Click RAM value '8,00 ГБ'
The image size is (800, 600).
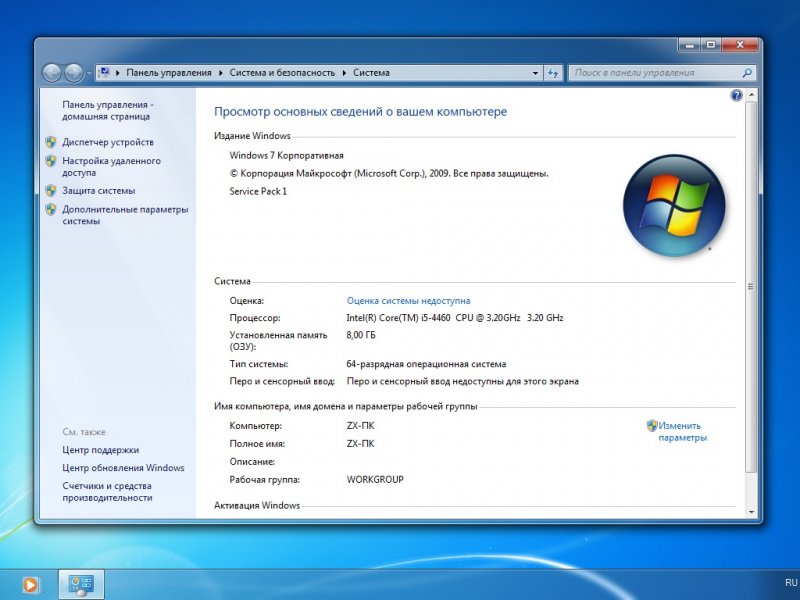coord(361,335)
